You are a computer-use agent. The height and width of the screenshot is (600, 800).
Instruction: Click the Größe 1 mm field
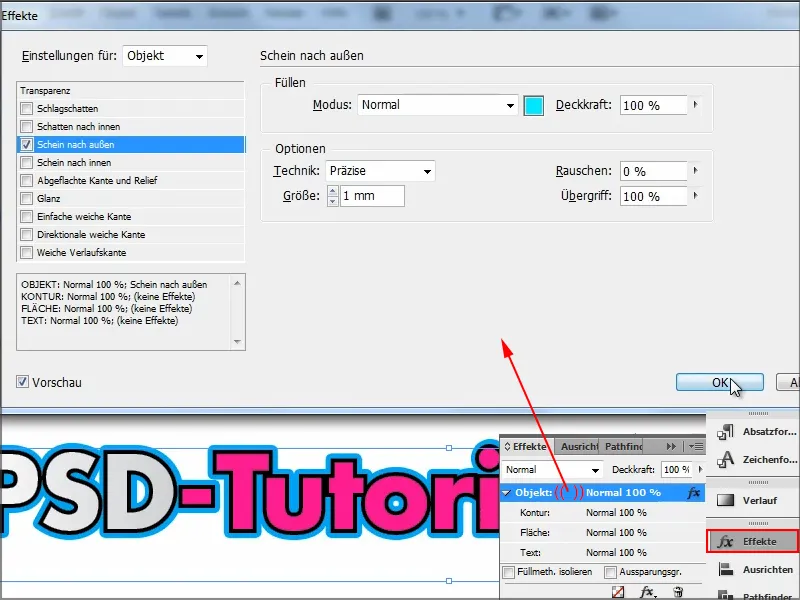pyautogui.click(x=372, y=196)
